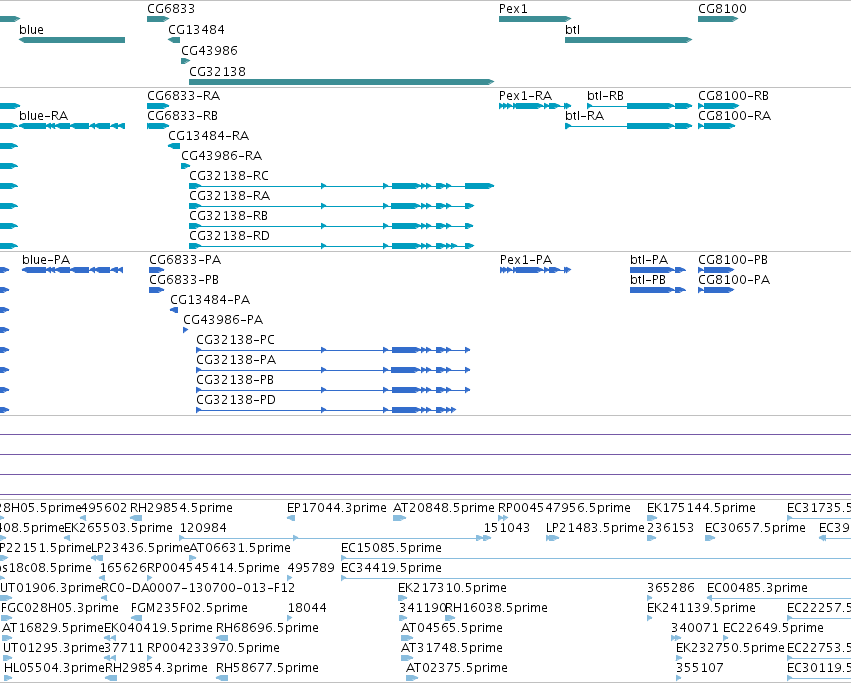The width and height of the screenshot is (851, 683).
Task: Select the CG32138-RC transcript label
Action: pyautogui.click(x=229, y=176)
